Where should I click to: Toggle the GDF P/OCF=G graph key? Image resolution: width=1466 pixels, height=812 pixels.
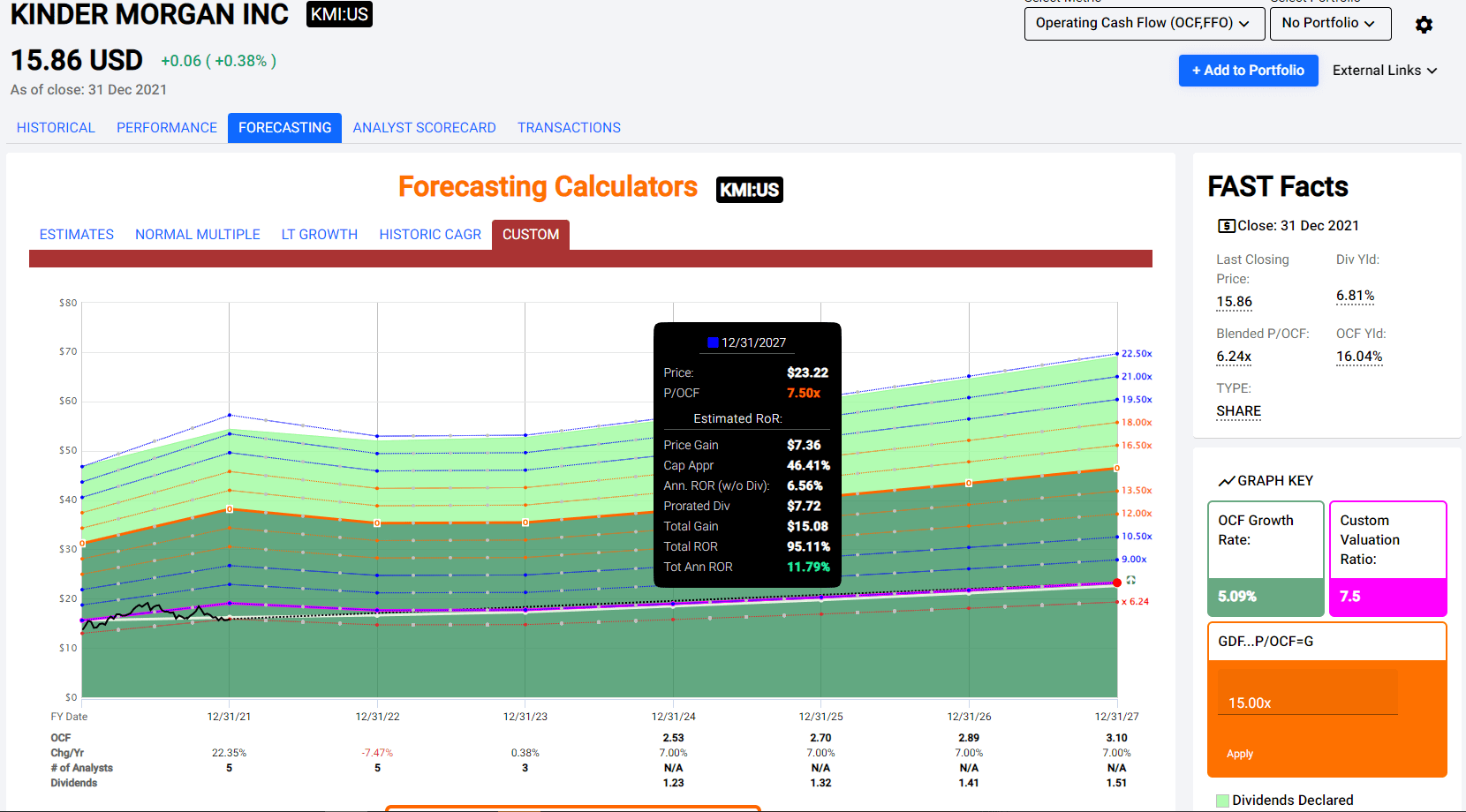(1326, 642)
